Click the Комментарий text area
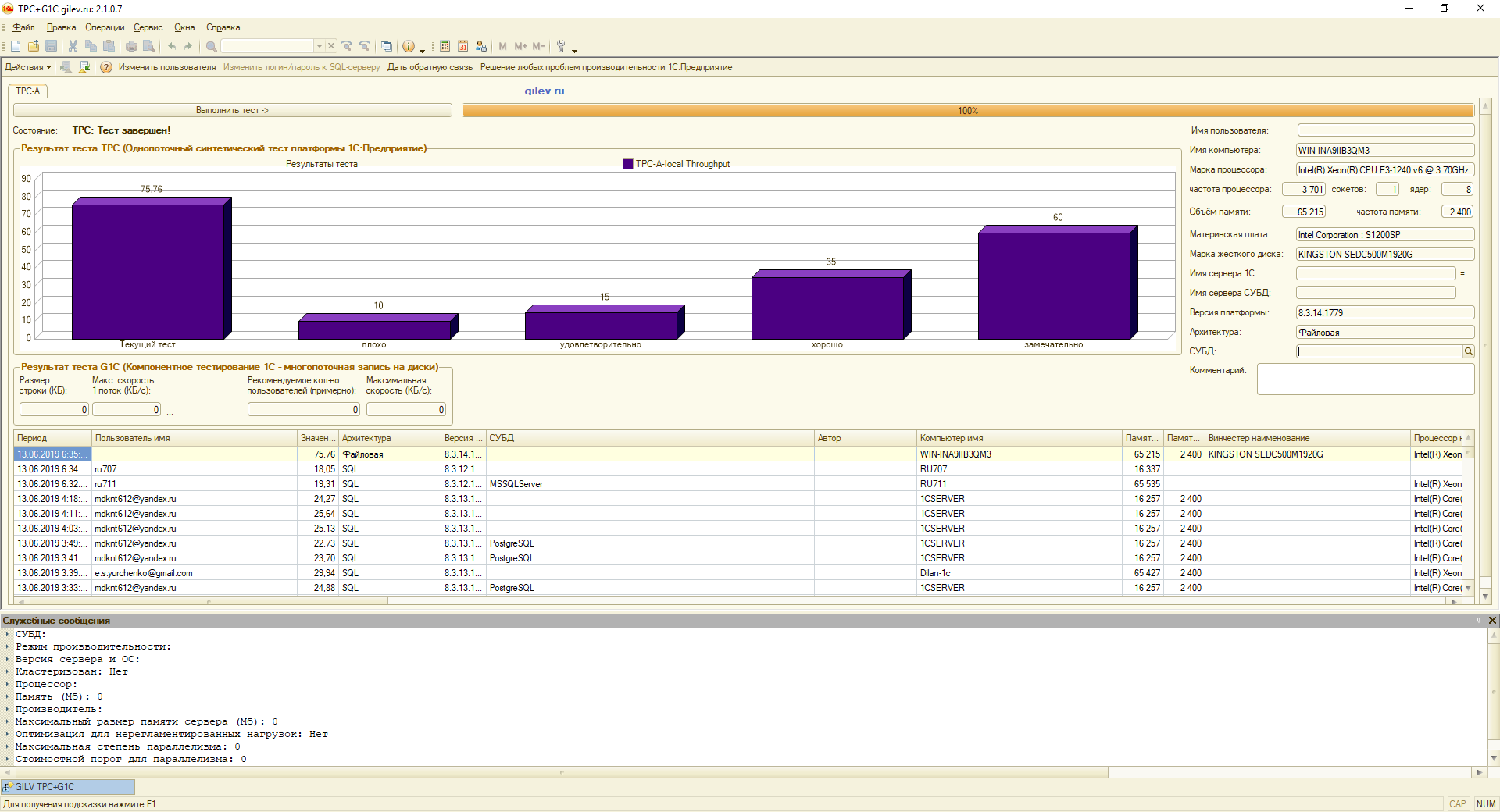 (x=1366, y=379)
